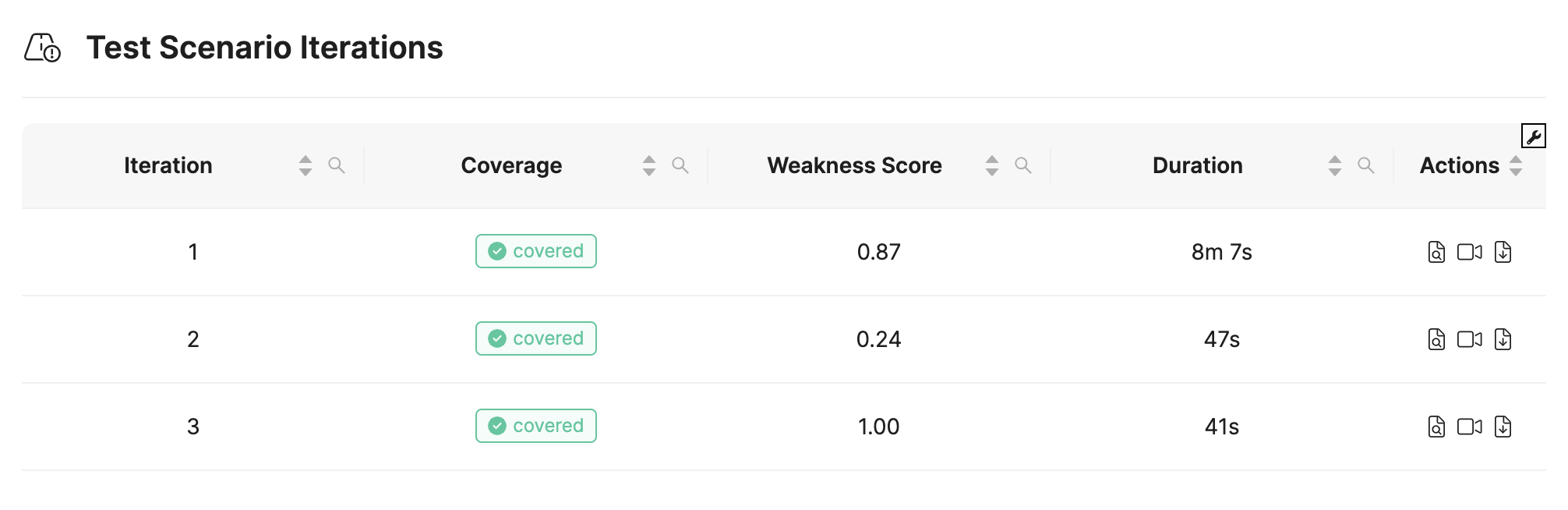Sort table by Coverage column arrows

click(649, 165)
